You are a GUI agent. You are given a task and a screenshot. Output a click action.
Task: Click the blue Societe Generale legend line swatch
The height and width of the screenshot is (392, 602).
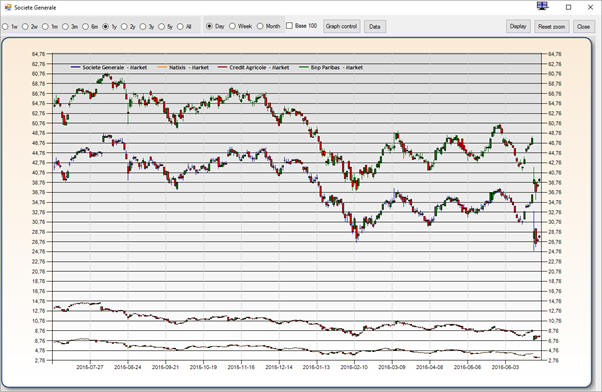coord(76,68)
